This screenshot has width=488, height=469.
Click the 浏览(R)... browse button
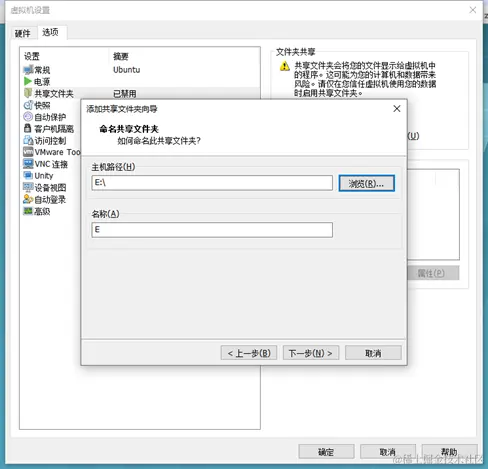(x=366, y=183)
